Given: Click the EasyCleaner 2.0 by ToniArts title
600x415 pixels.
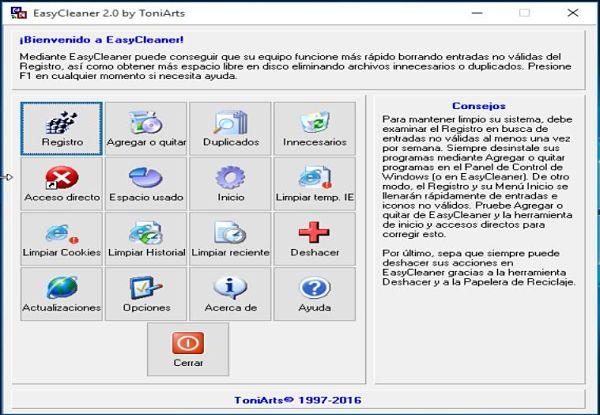Looking at the screenshot, I should 109,13.
